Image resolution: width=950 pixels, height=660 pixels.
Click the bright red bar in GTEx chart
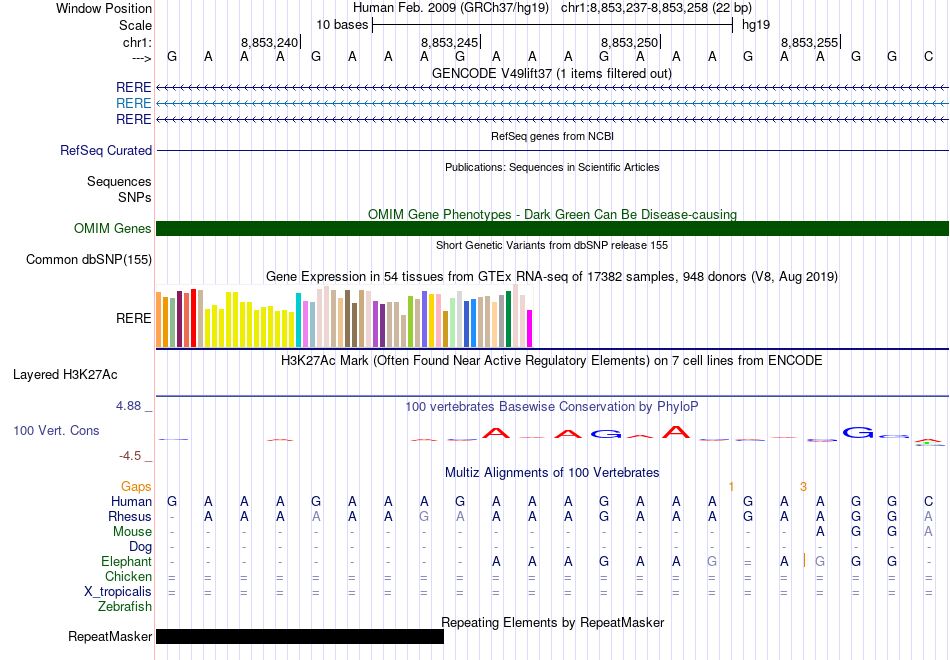[193, 318]
